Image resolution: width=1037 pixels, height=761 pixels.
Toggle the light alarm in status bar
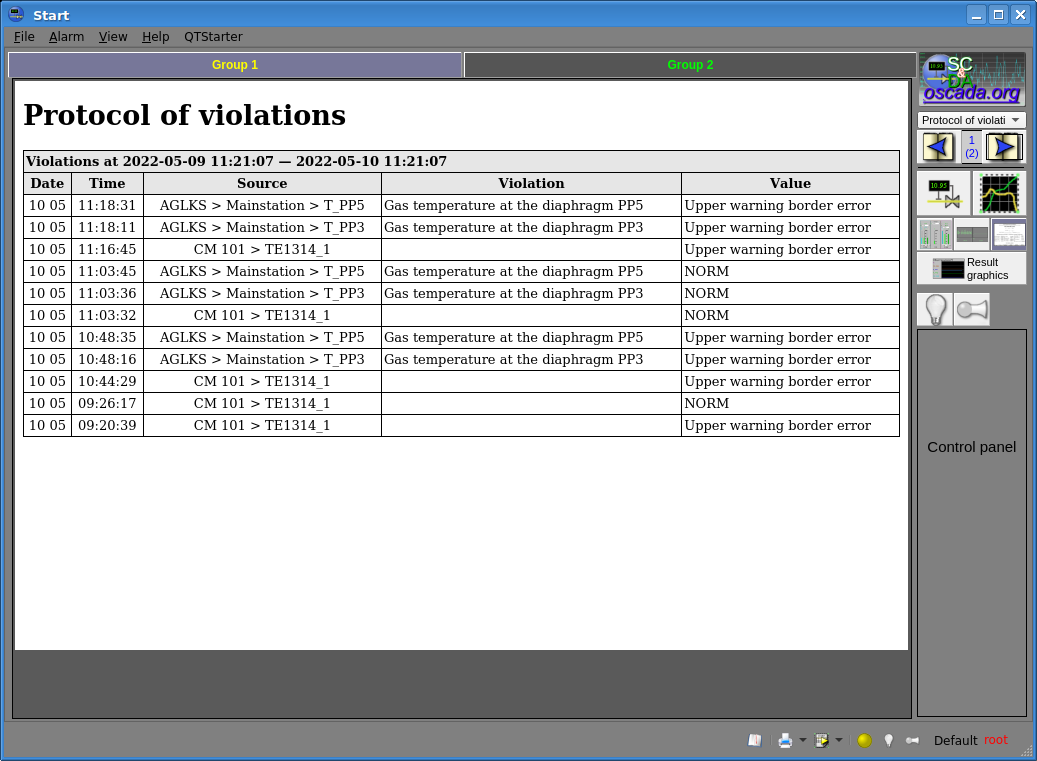888,740
